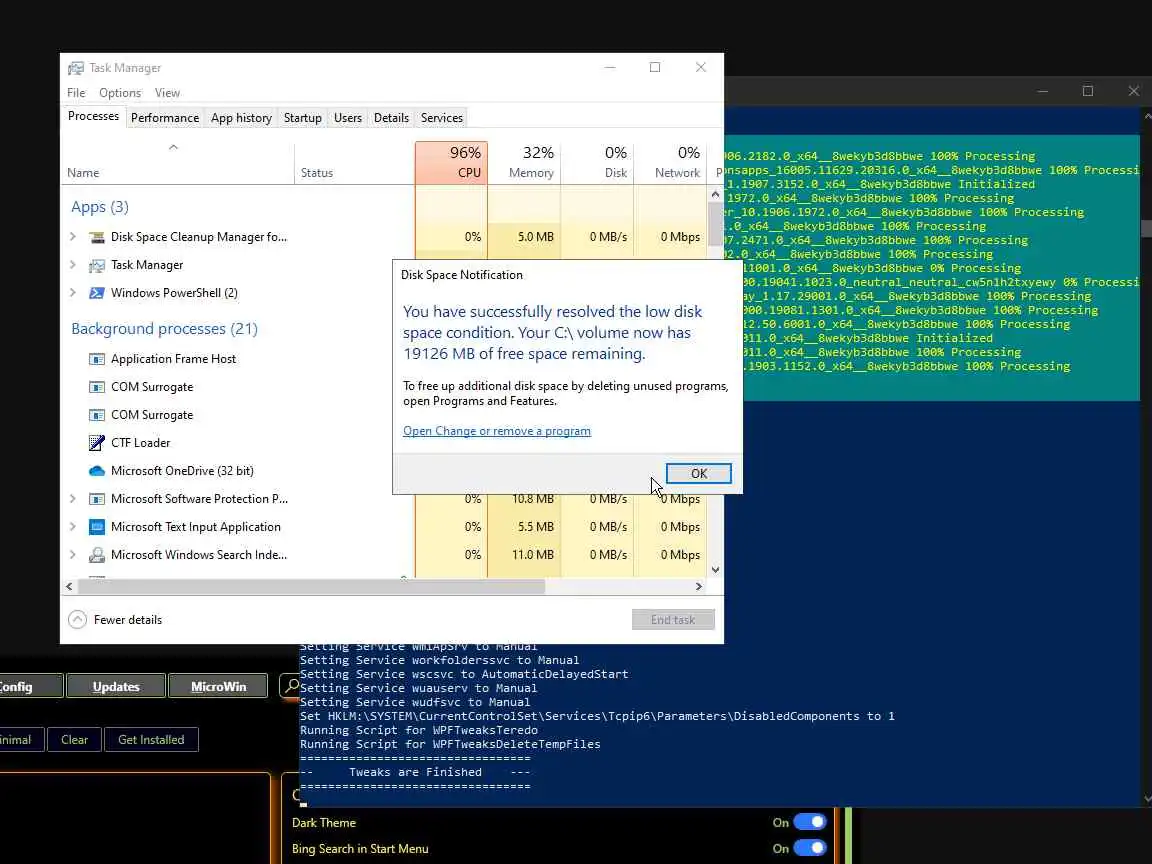Expand the Disk Space Cleanup Manager row

pyautogui.click(x=73, y=237)
